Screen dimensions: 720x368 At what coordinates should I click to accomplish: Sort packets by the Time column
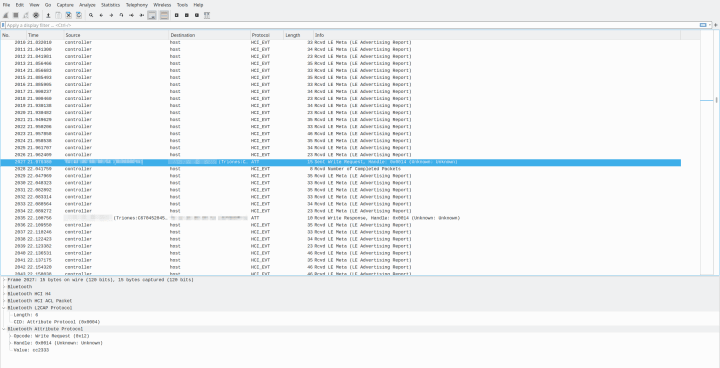tap(45, 35)
